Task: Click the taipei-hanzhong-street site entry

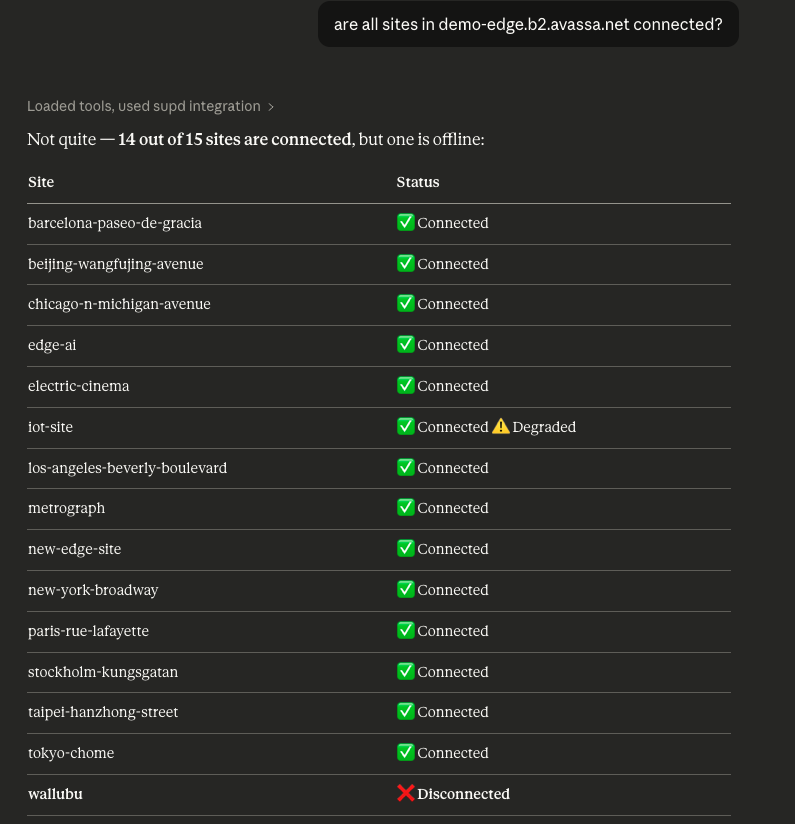Action: click(x=103, y=711)
